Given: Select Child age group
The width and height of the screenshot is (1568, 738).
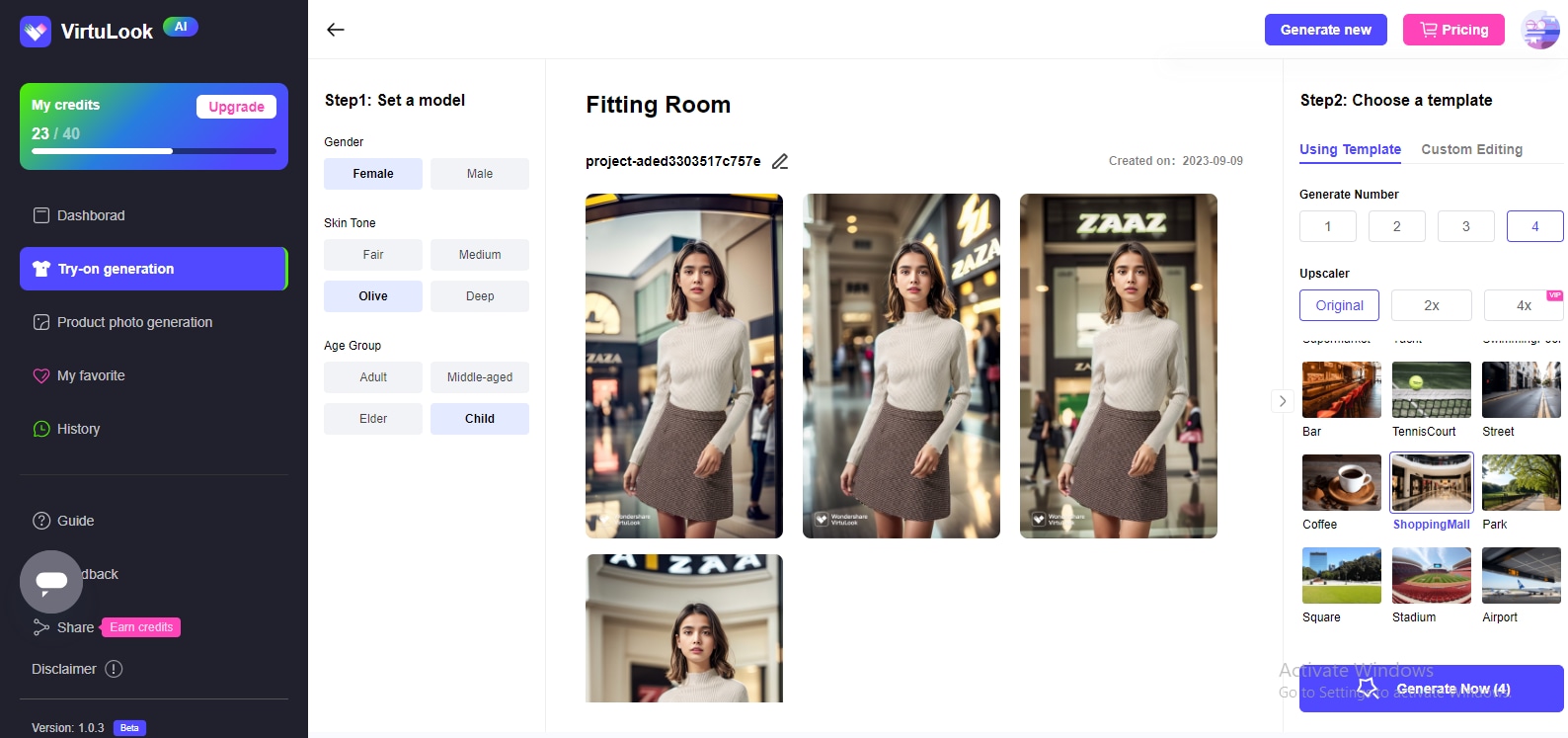Looking at the screenshot, I should [x=480, y=419].
